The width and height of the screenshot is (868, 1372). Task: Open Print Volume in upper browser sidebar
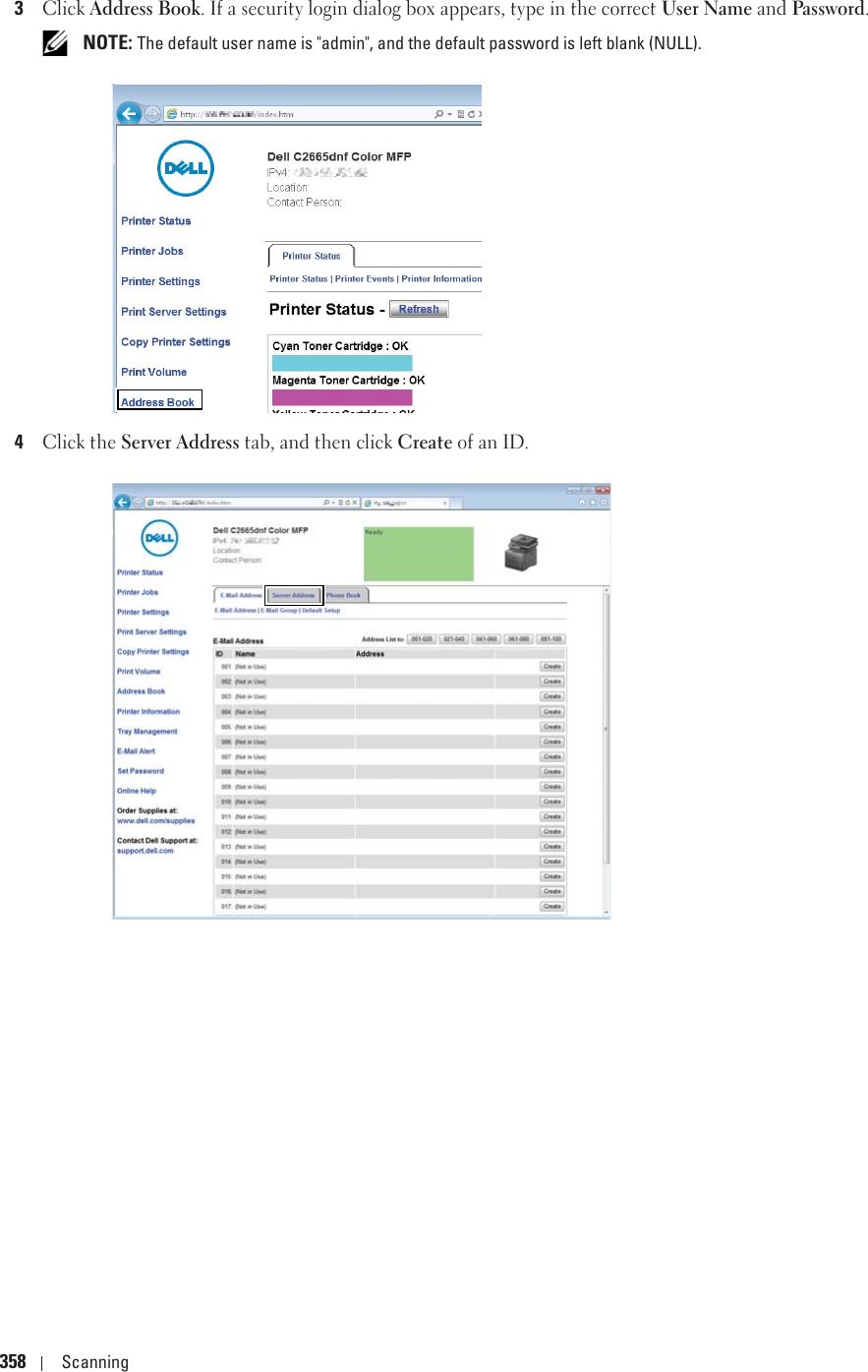pos(154,372)
